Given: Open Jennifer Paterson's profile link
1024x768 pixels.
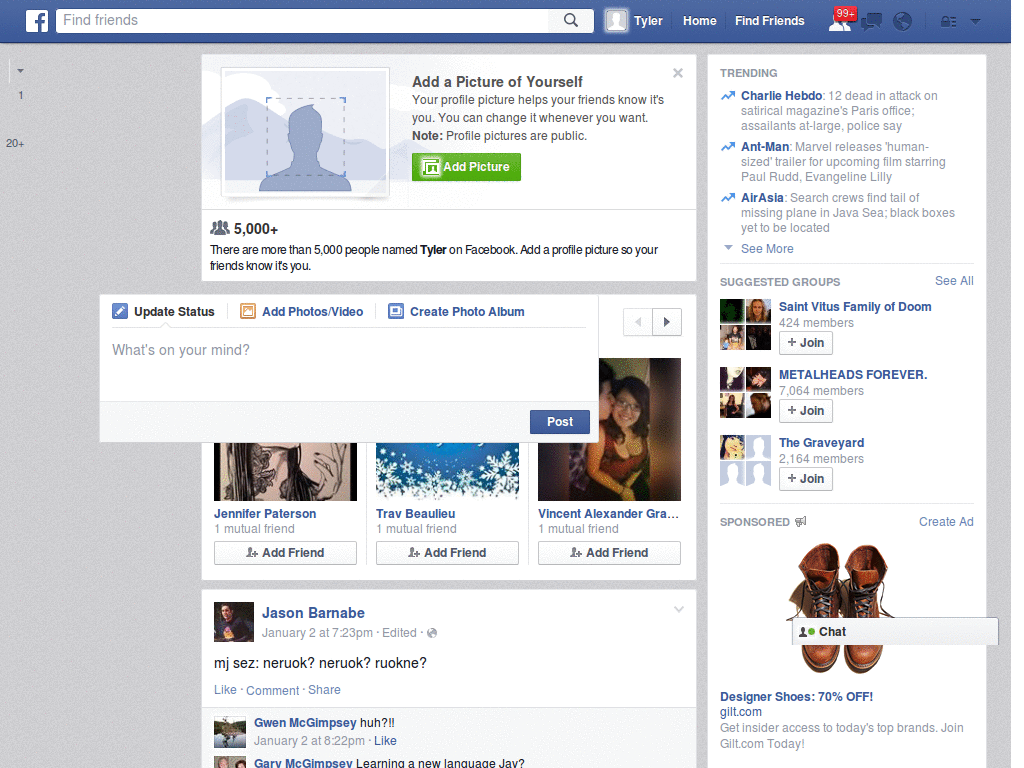Looking at the screenshot, I should click(265, 514).
